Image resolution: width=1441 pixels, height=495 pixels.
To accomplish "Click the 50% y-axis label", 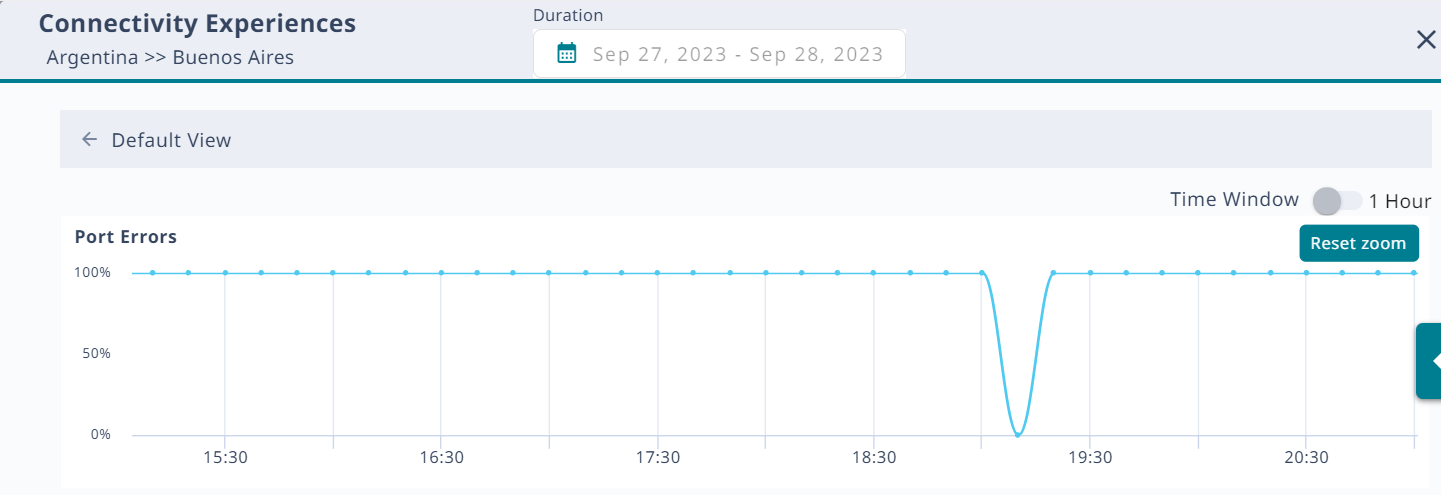I will coord(95,354).
